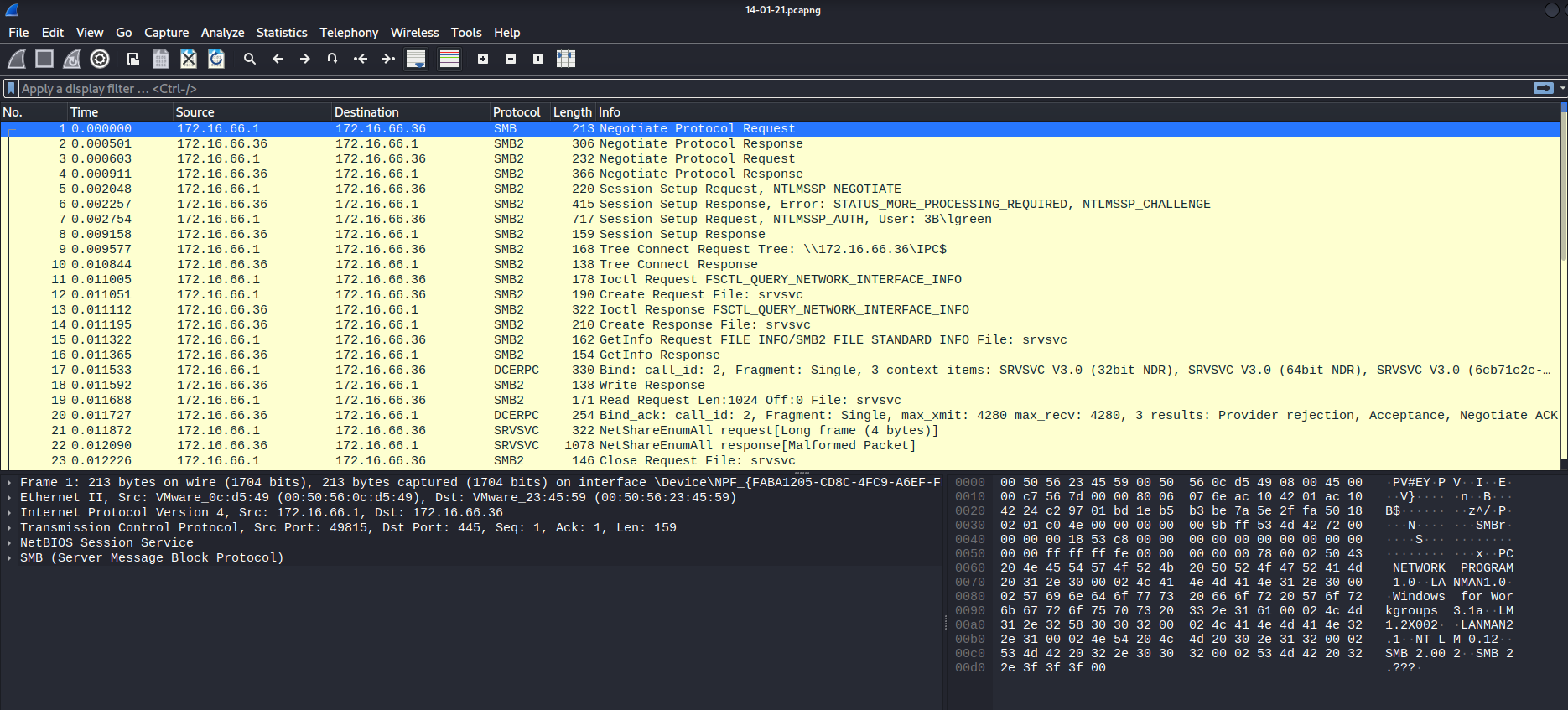Open the Statistics menu

[282, 33]
